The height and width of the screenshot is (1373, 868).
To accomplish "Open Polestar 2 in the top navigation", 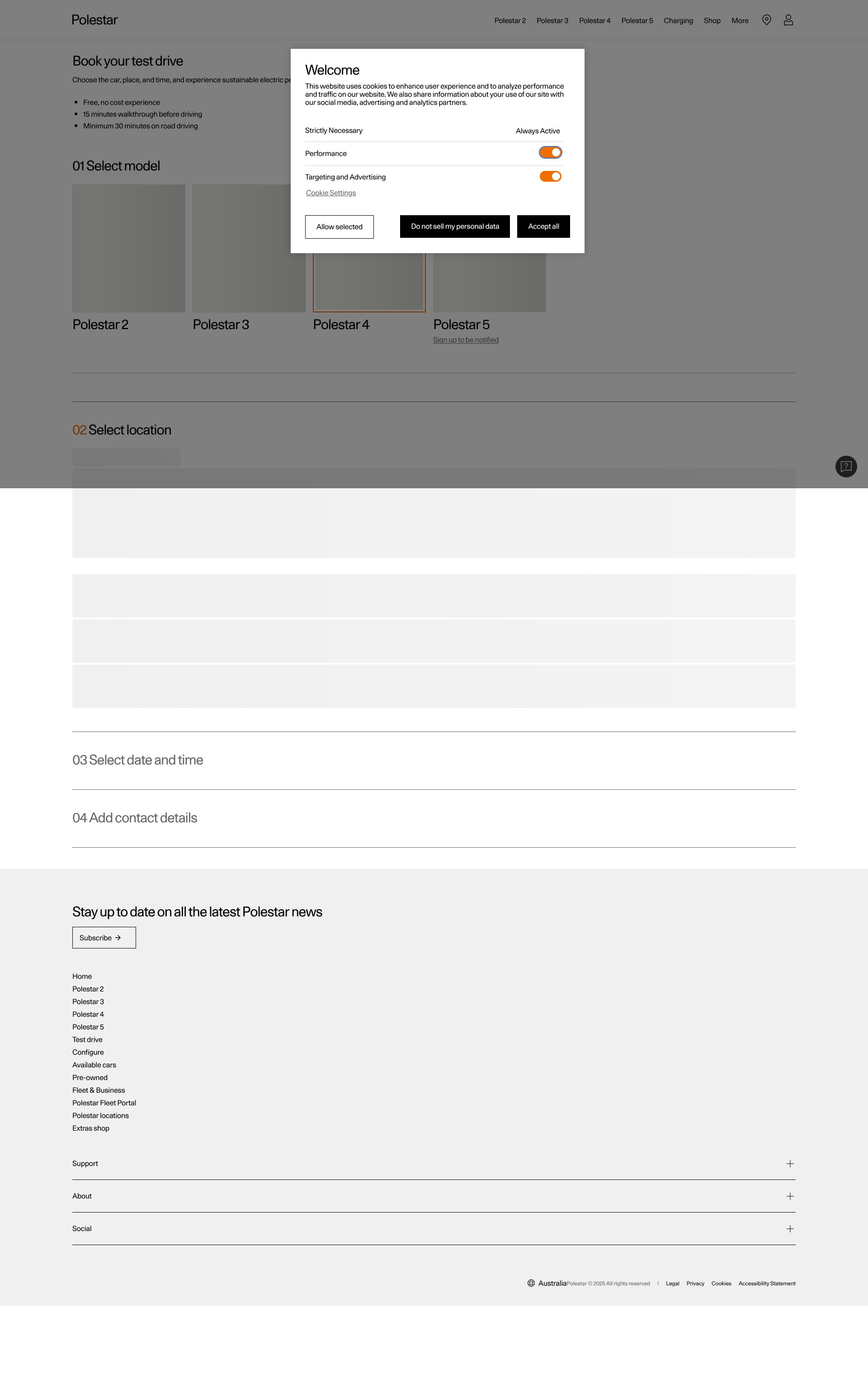I will click(510, 20).
